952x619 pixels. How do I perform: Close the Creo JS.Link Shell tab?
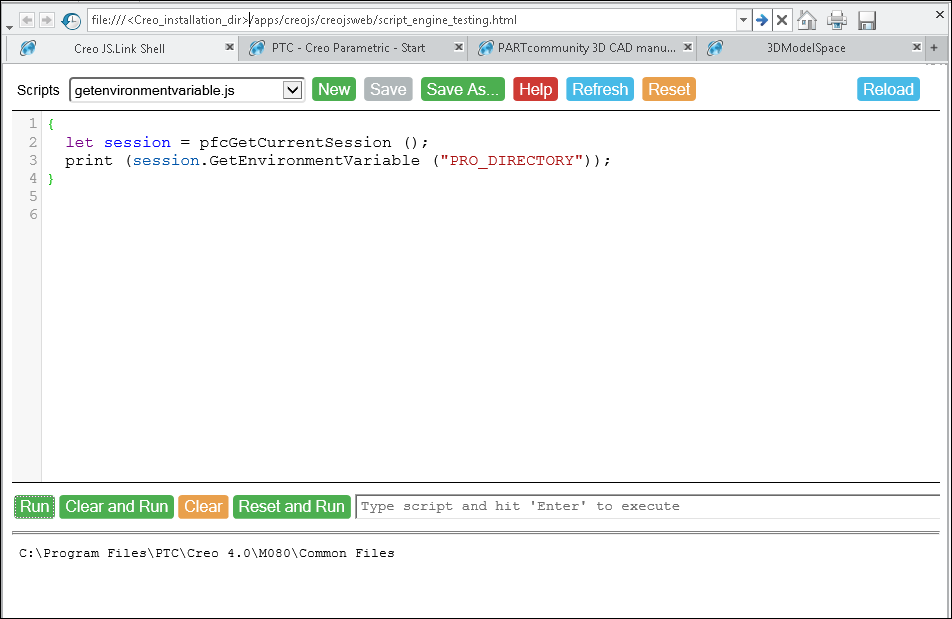[229, 47]
